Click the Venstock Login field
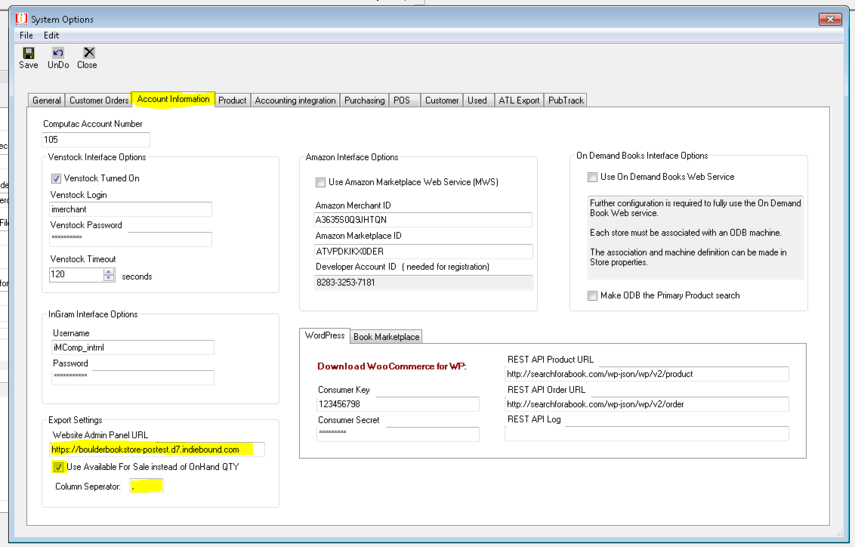This screenshot has width=855, height=547. pos(130,209)
